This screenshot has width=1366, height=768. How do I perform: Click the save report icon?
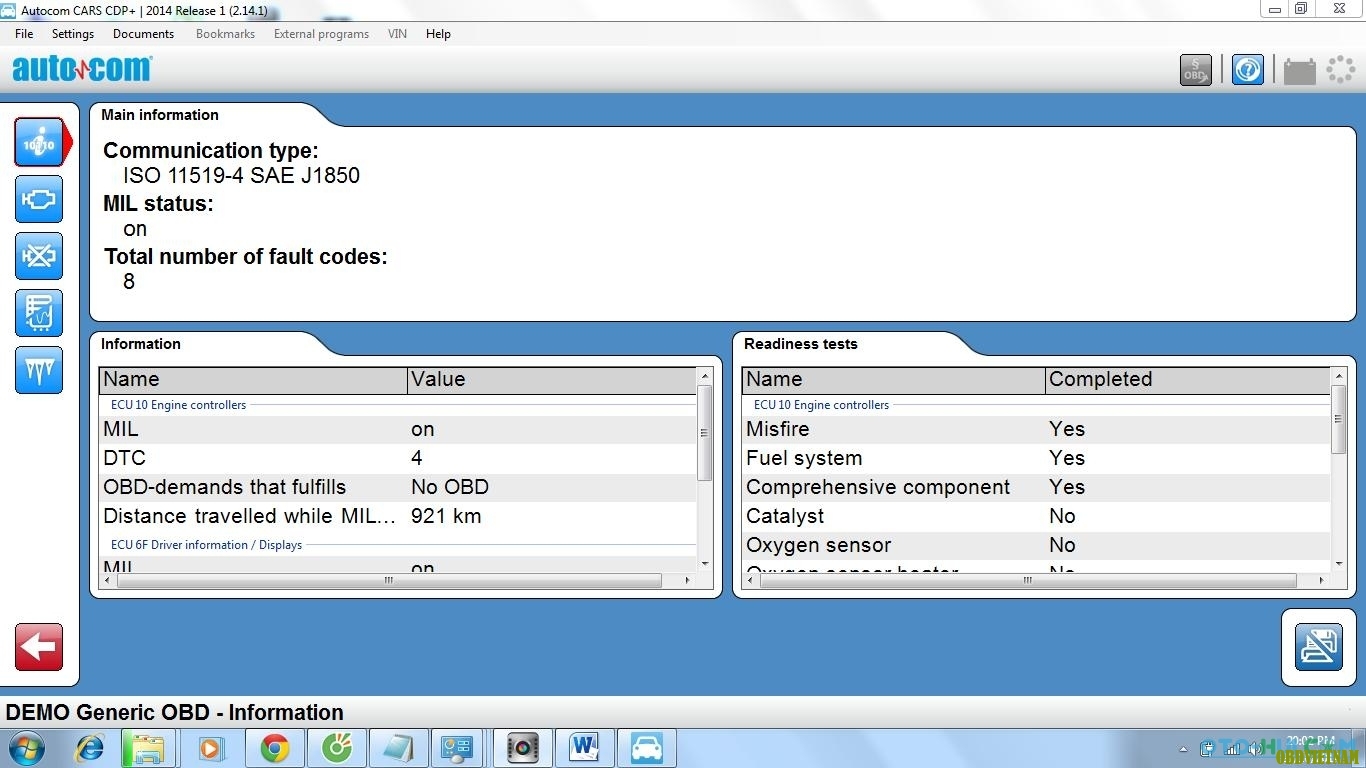(x=1319, y=647)
